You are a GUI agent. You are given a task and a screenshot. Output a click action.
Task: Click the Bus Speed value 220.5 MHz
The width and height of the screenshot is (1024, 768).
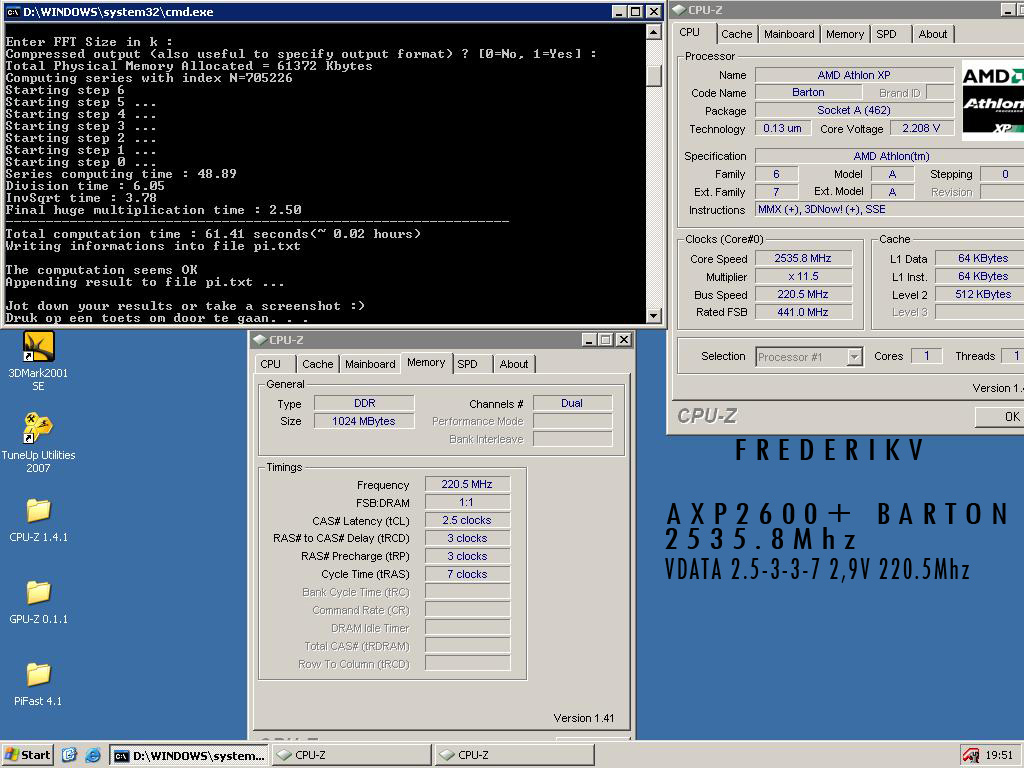[803, 294]
